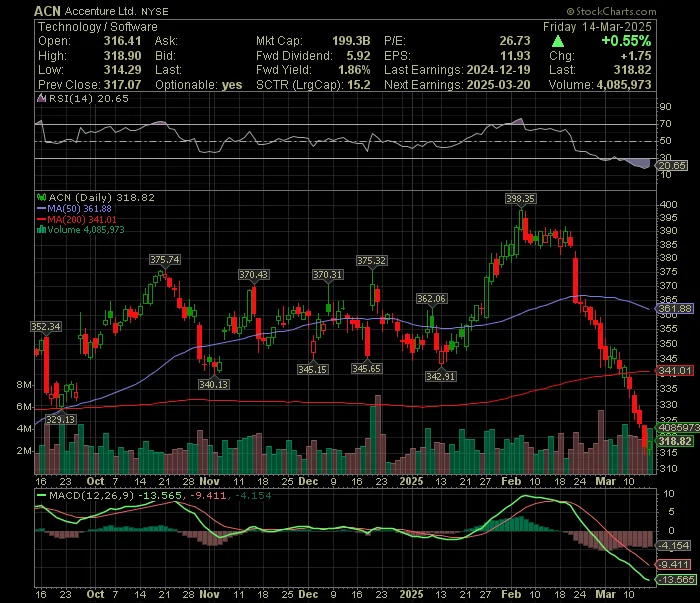Click the 375.32 price label
The width and height of the screenshot is (700, 603).
371,260
